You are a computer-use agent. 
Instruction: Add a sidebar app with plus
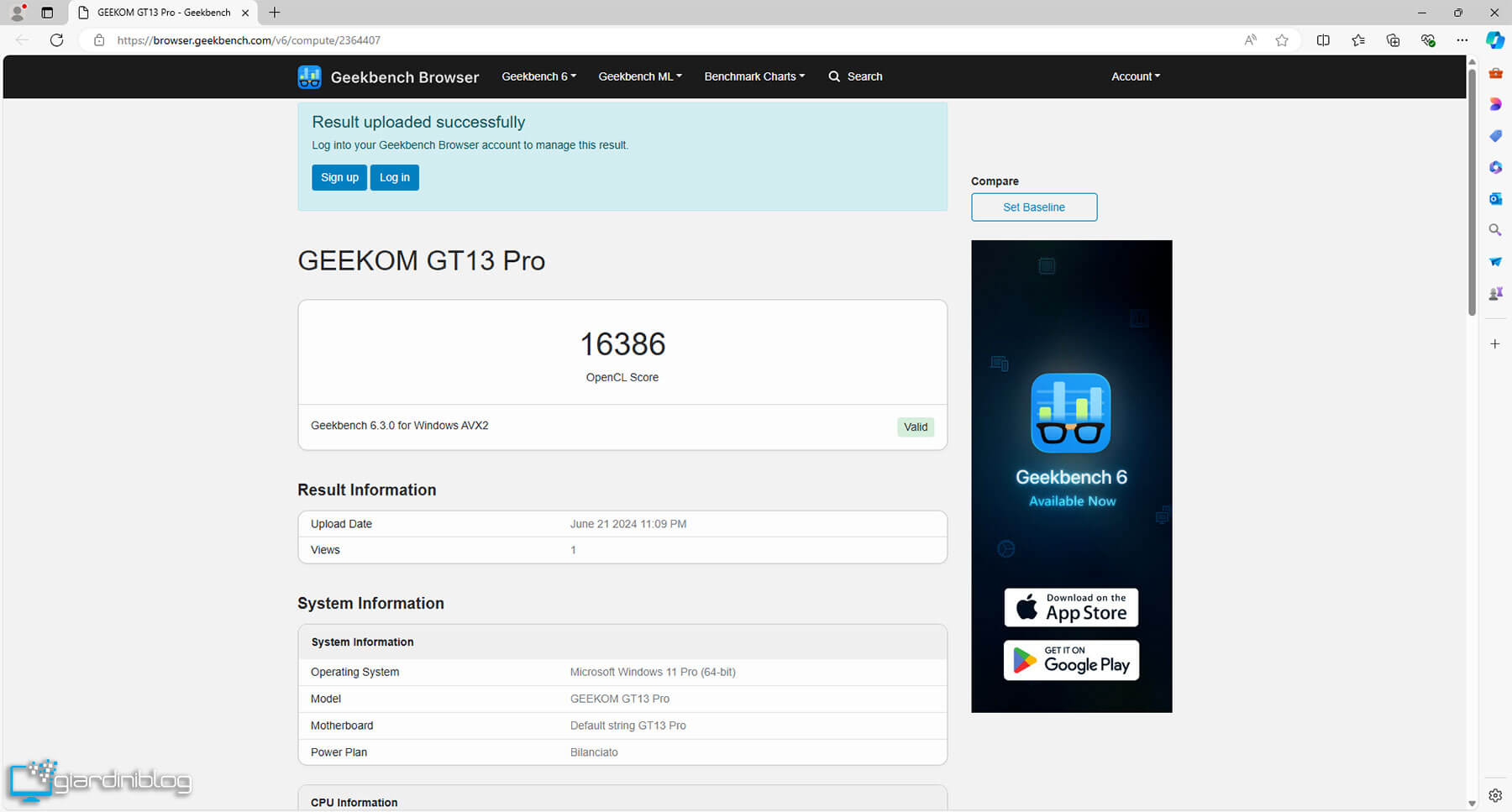click(1495, 343)
